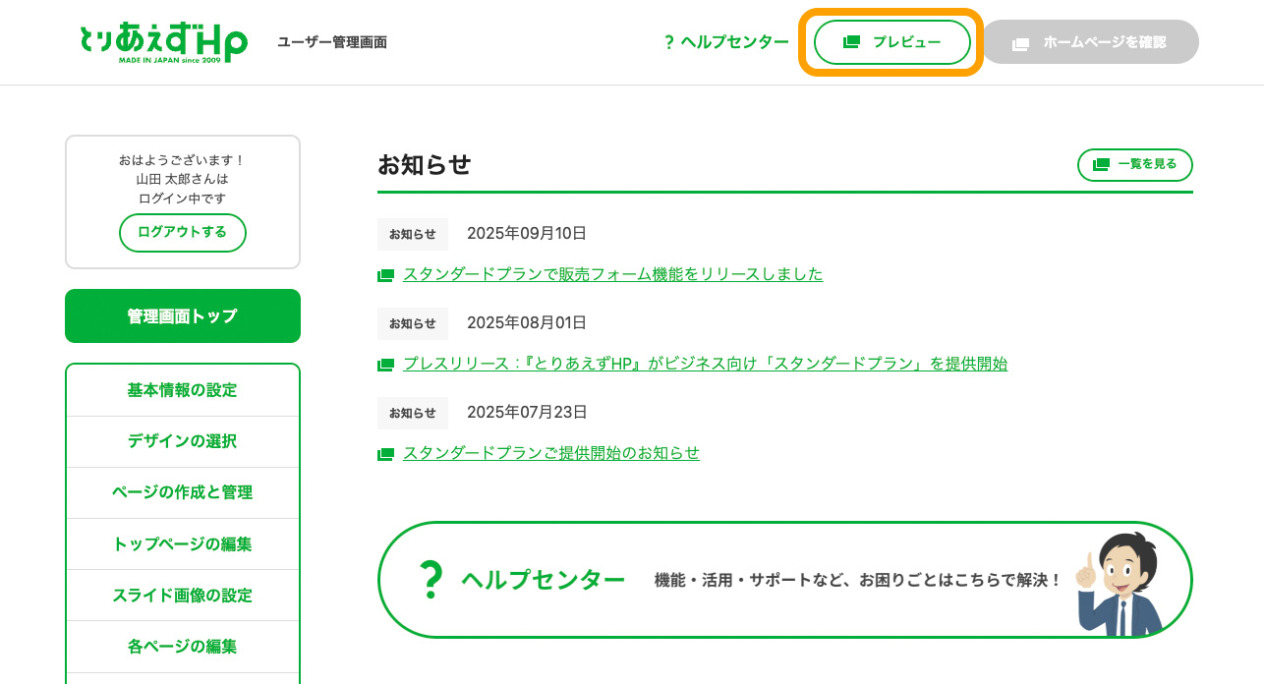Click the large green question mark in banner
The height and width of the screenshot is (684, 1264).
click(430, 580)
